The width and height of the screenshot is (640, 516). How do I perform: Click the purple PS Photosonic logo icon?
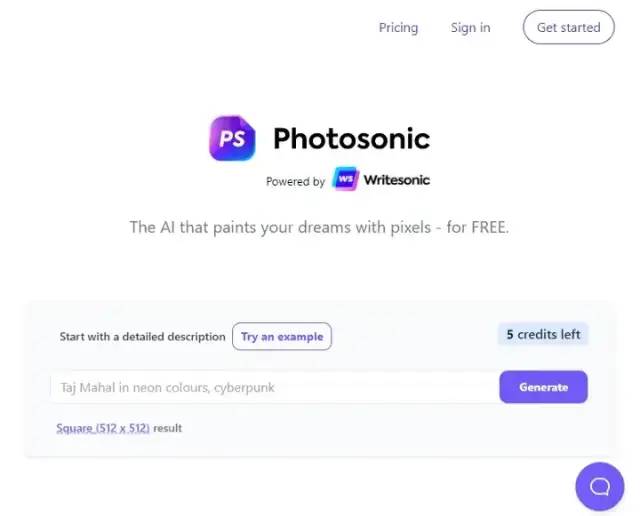tap(232, 138)
